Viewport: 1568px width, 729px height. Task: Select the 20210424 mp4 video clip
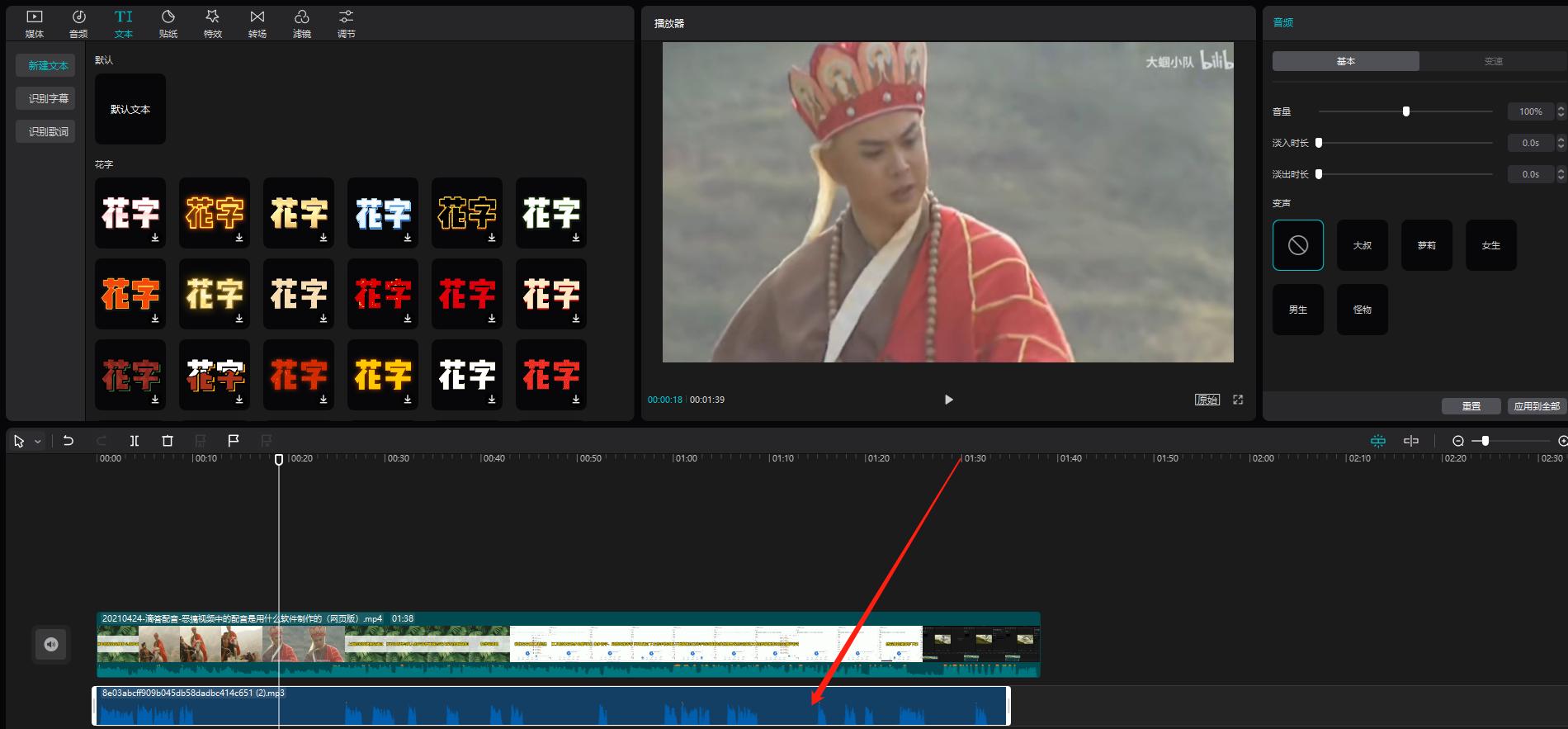tap(569, 644)
